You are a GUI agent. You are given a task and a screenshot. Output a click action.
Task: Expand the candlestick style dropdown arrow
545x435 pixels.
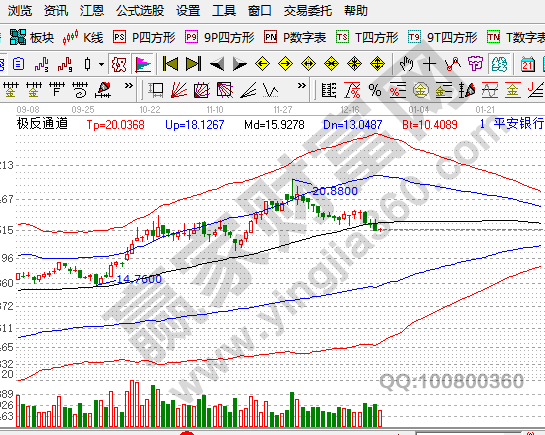click(101, 64)
